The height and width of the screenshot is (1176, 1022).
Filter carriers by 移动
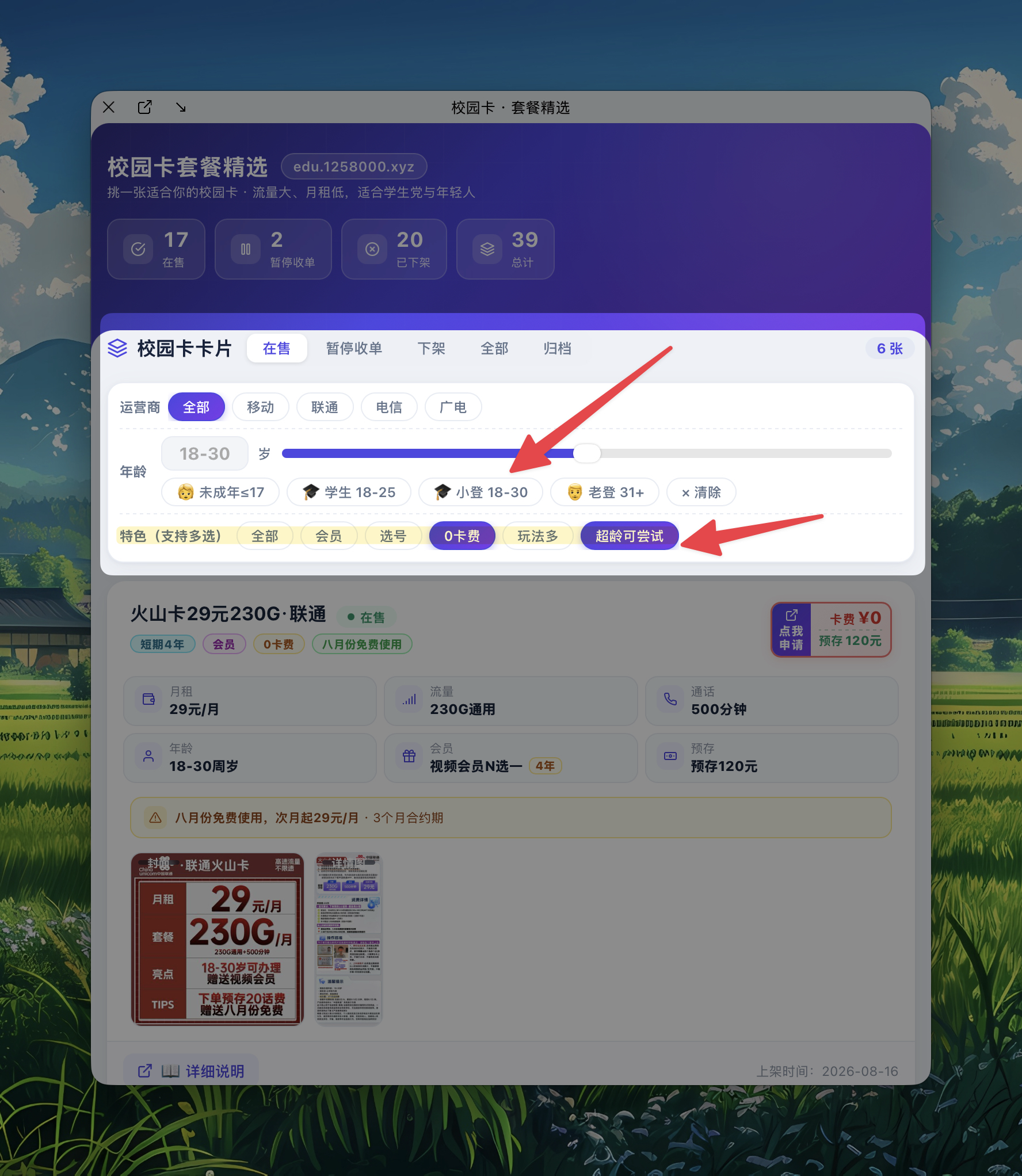(261, 407)
